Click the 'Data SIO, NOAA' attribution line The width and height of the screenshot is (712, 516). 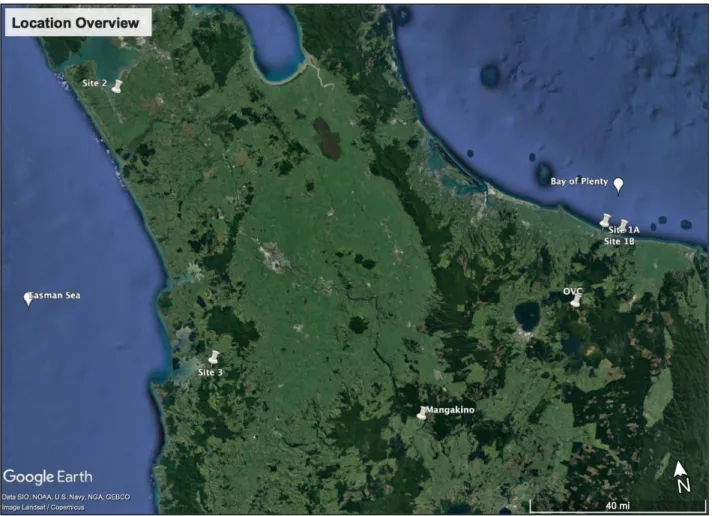click(66, 497)
